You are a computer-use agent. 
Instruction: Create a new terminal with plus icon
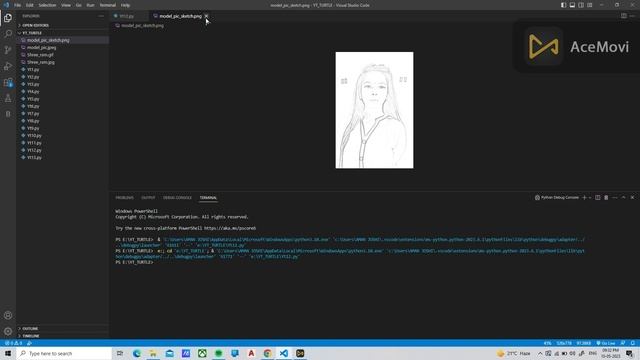pos(584,198)
